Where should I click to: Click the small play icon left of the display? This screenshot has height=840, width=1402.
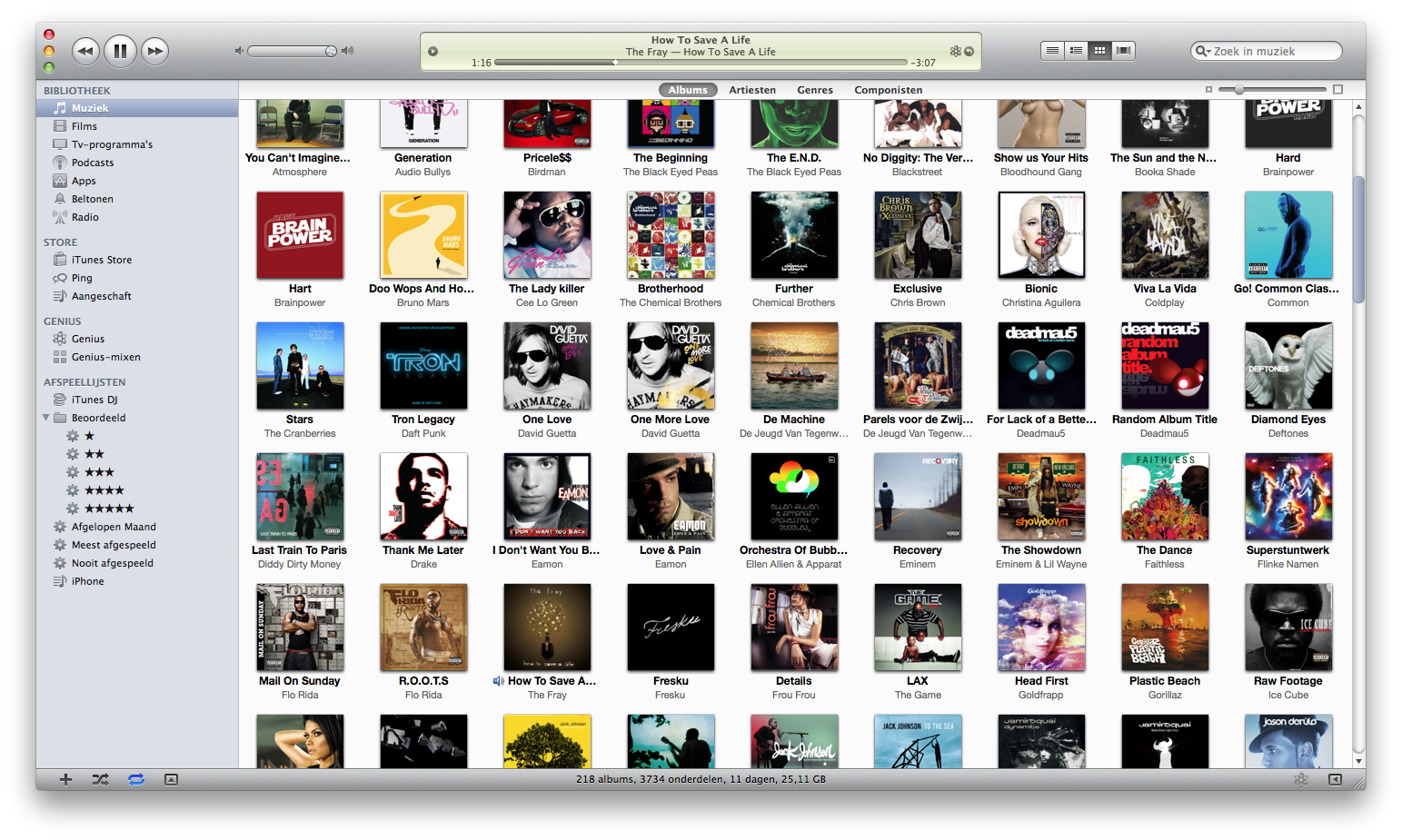[433, 51]
